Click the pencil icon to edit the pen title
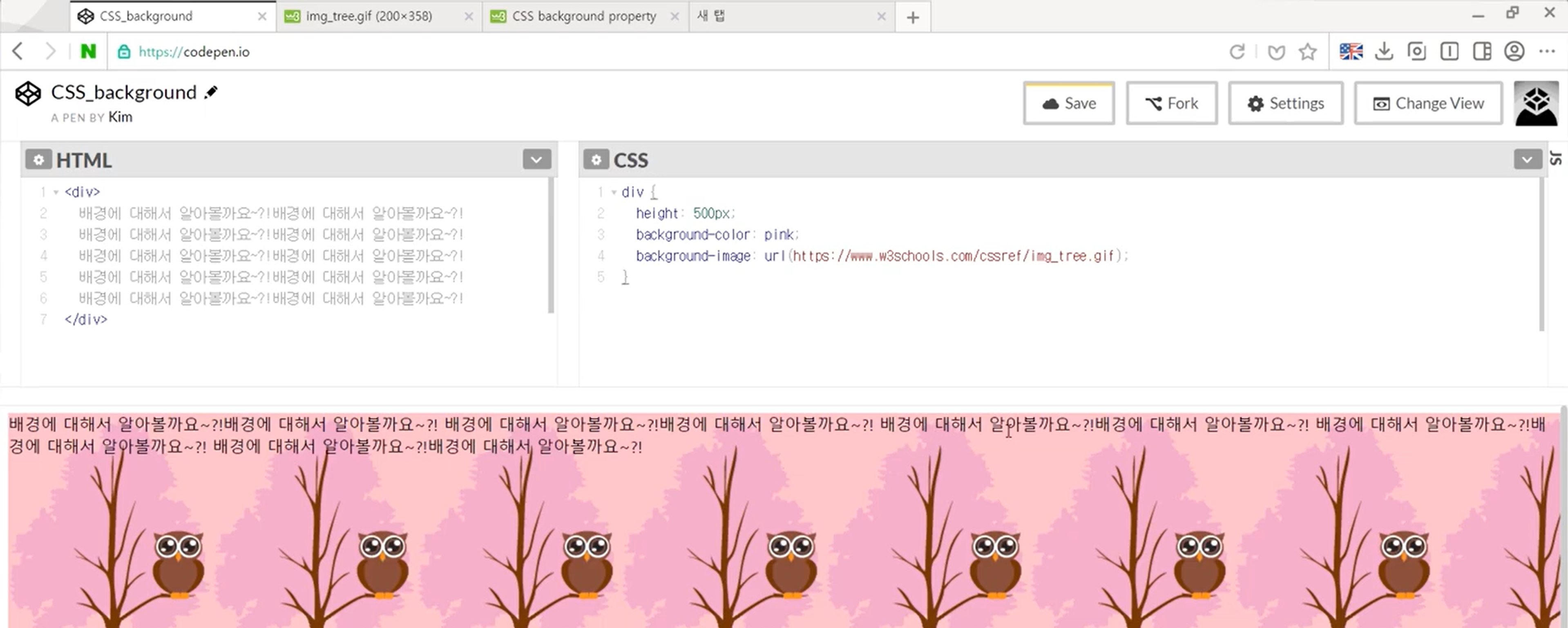This screenshot has height=628, width=1568. (211, 92)
